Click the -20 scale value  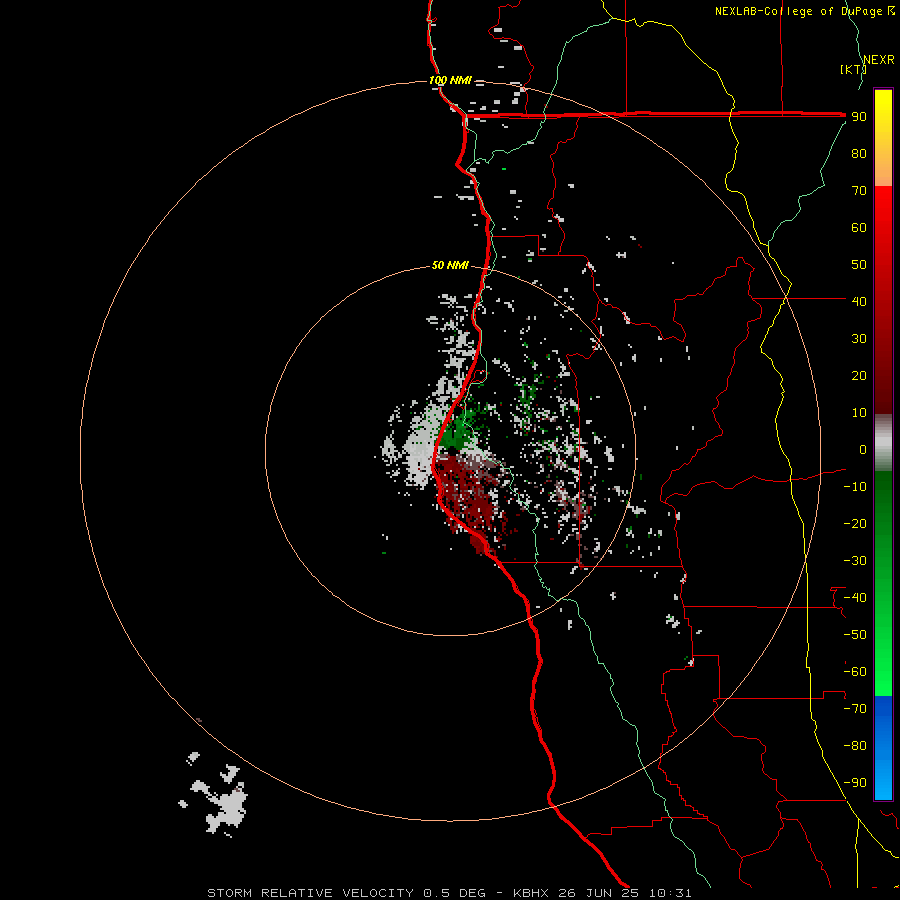click(855, 523)
